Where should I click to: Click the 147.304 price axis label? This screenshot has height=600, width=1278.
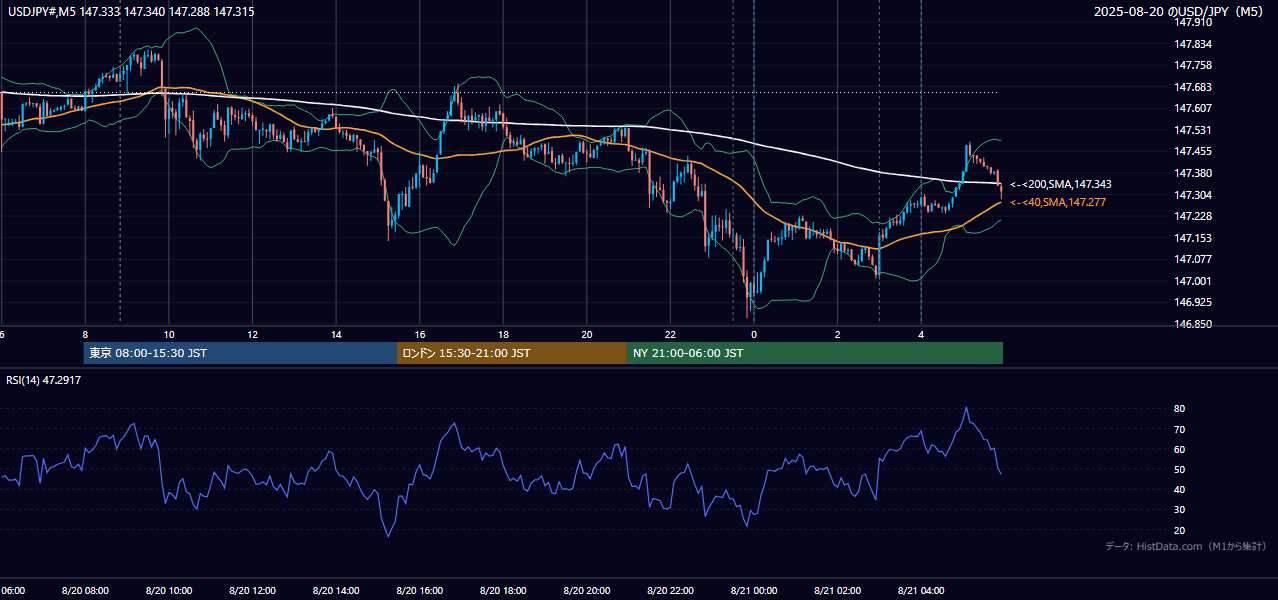(x=1194, y=195)
